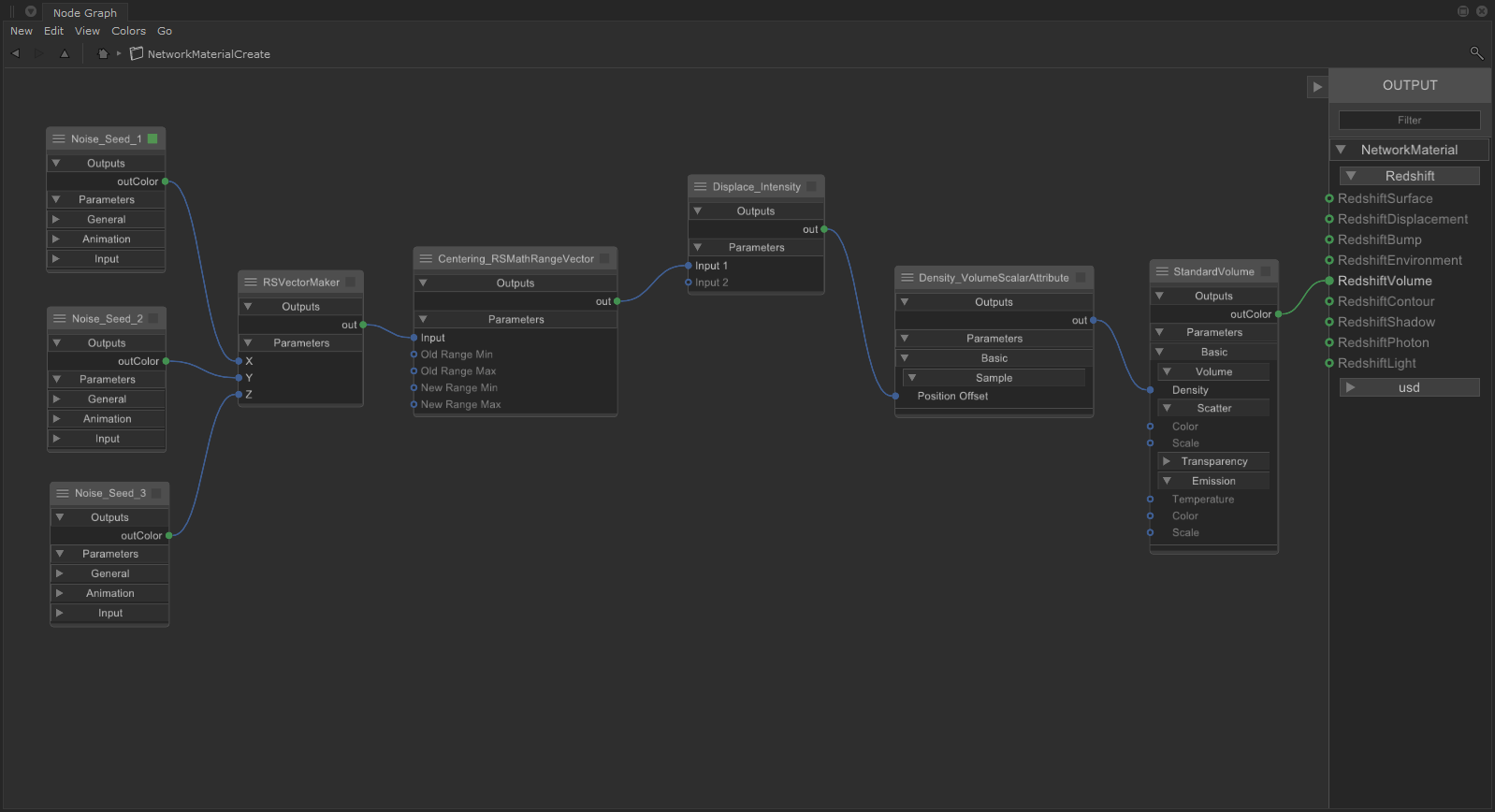Toggle the view flag on RSVectorMaker node
1495x812 pixels.
click(351, 282)
